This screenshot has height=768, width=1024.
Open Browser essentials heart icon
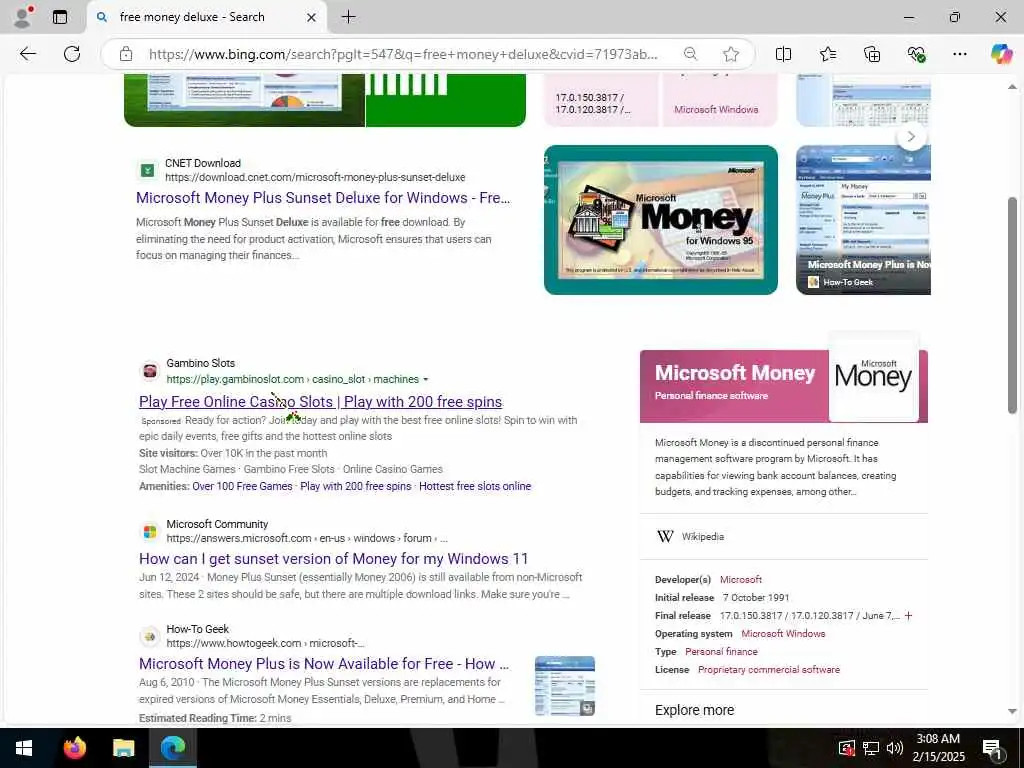[916, 54]
